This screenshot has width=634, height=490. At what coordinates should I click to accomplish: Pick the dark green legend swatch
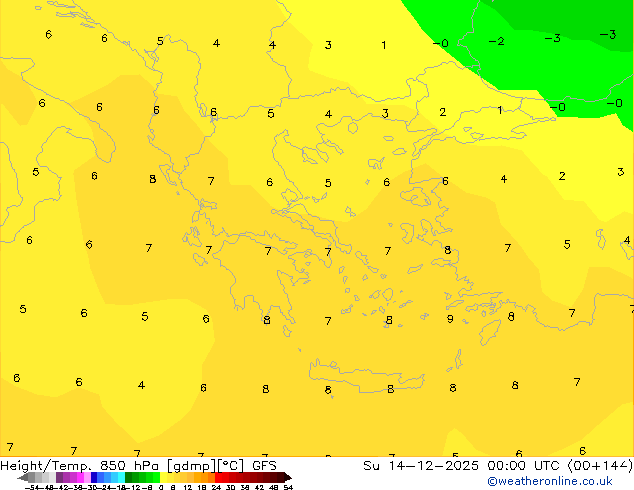tap(129, 477)
